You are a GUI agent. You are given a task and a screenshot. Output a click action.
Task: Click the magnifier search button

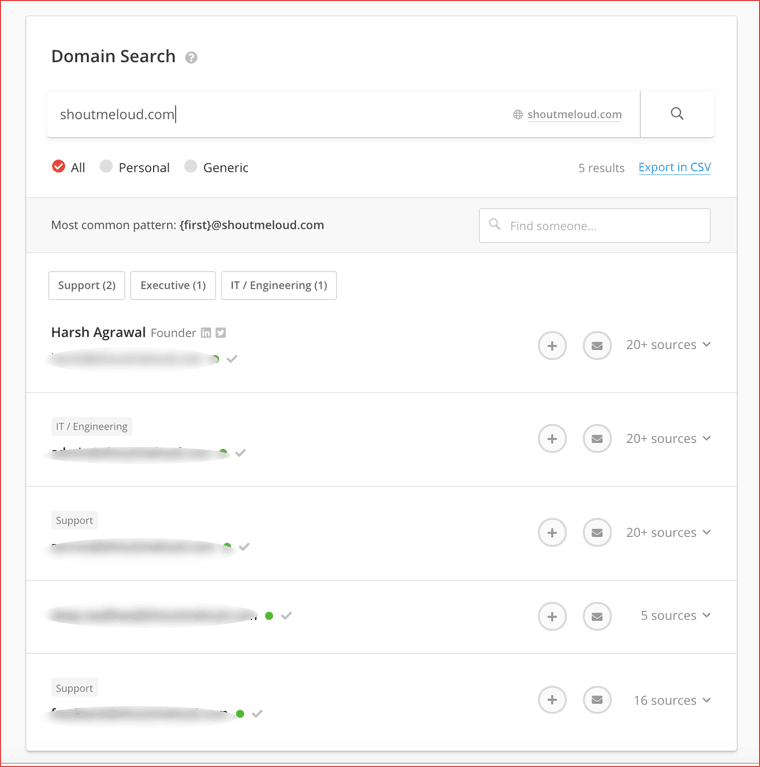click(x=677, y=114)
